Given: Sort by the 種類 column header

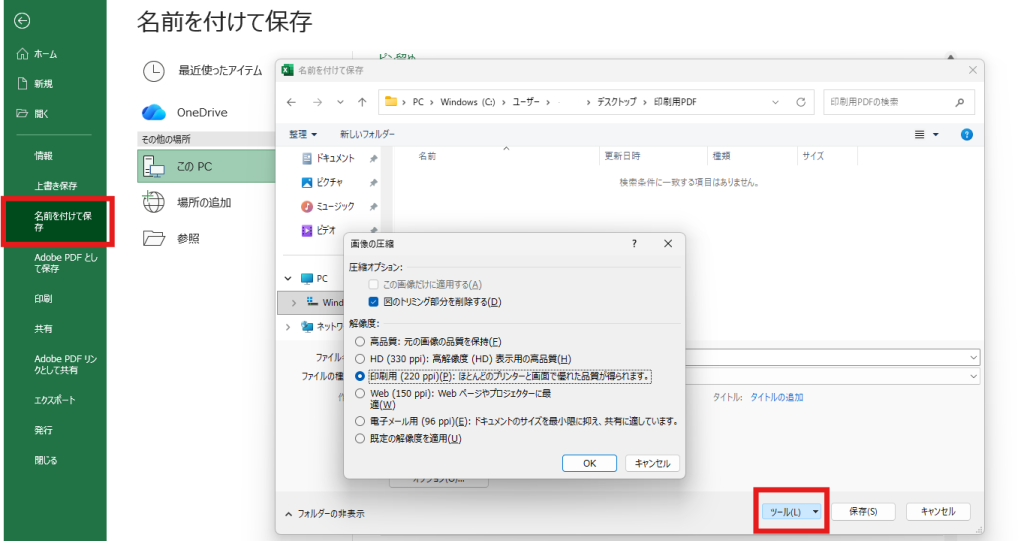Looking at the screenshot, I should pyautogui.click(x=722, y=156).
